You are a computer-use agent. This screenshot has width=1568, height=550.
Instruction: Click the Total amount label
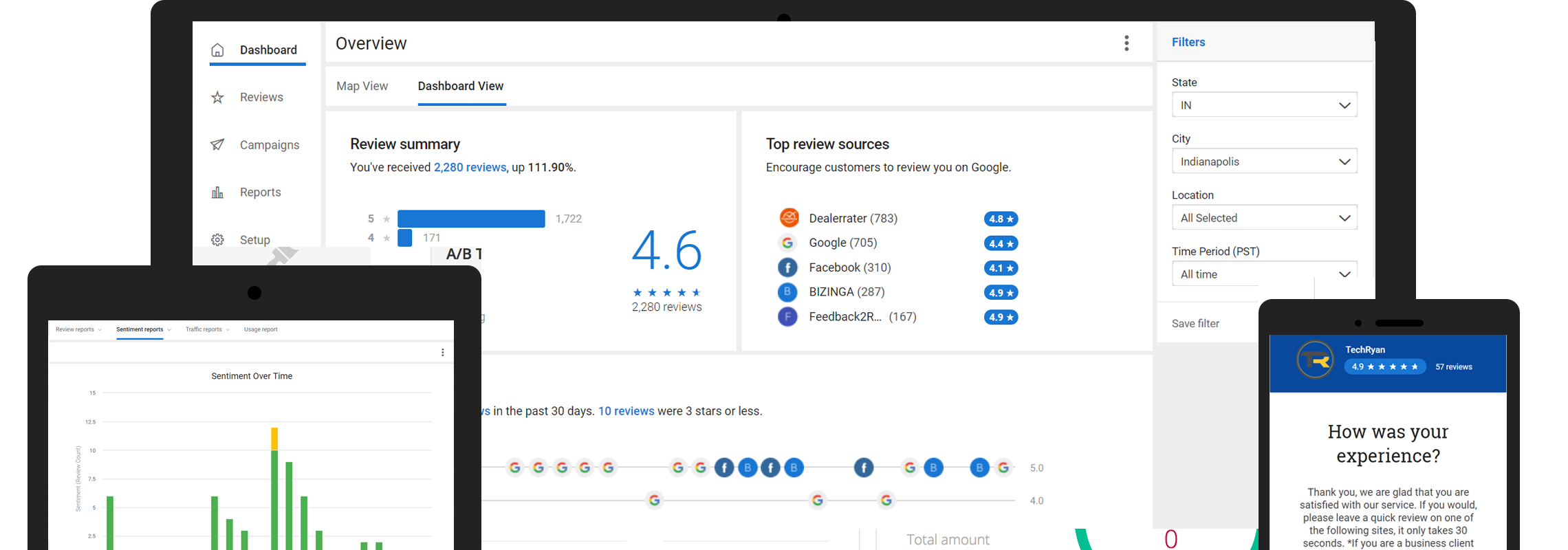(x=948, y=540)
